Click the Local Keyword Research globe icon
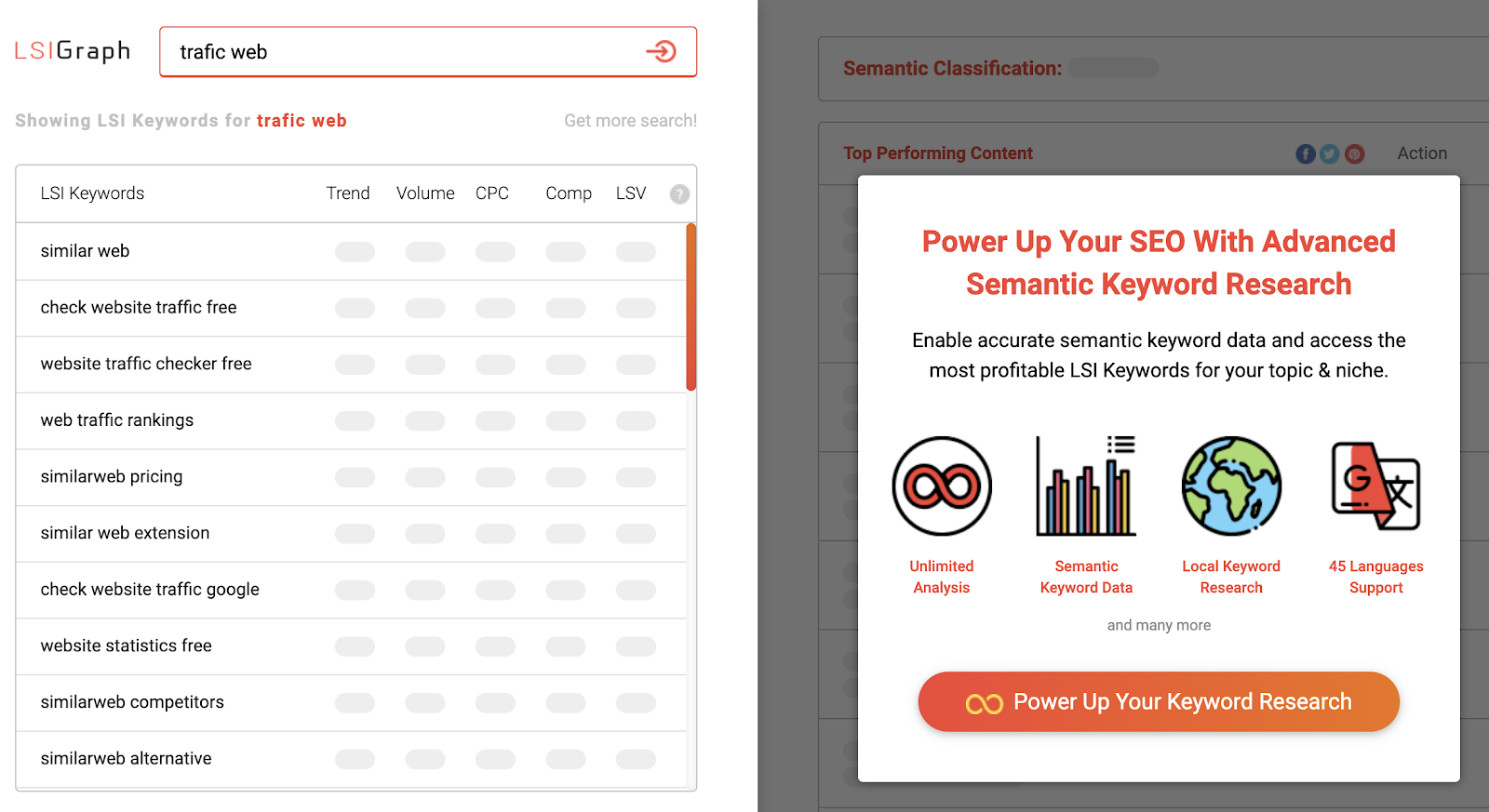This screenshot has width=1489, height=812. 1231,486
